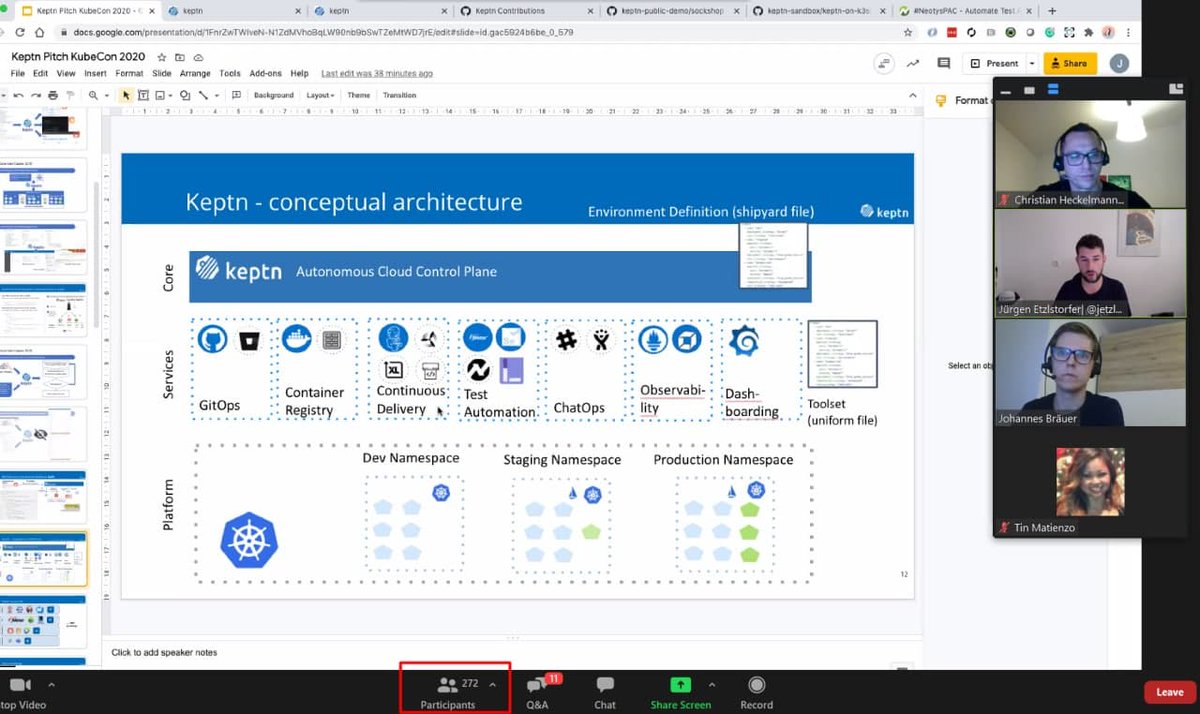Open the Participants panel in Zoom
The image size is (1200, 714).
pyautogui.click(x=447, y=691)
